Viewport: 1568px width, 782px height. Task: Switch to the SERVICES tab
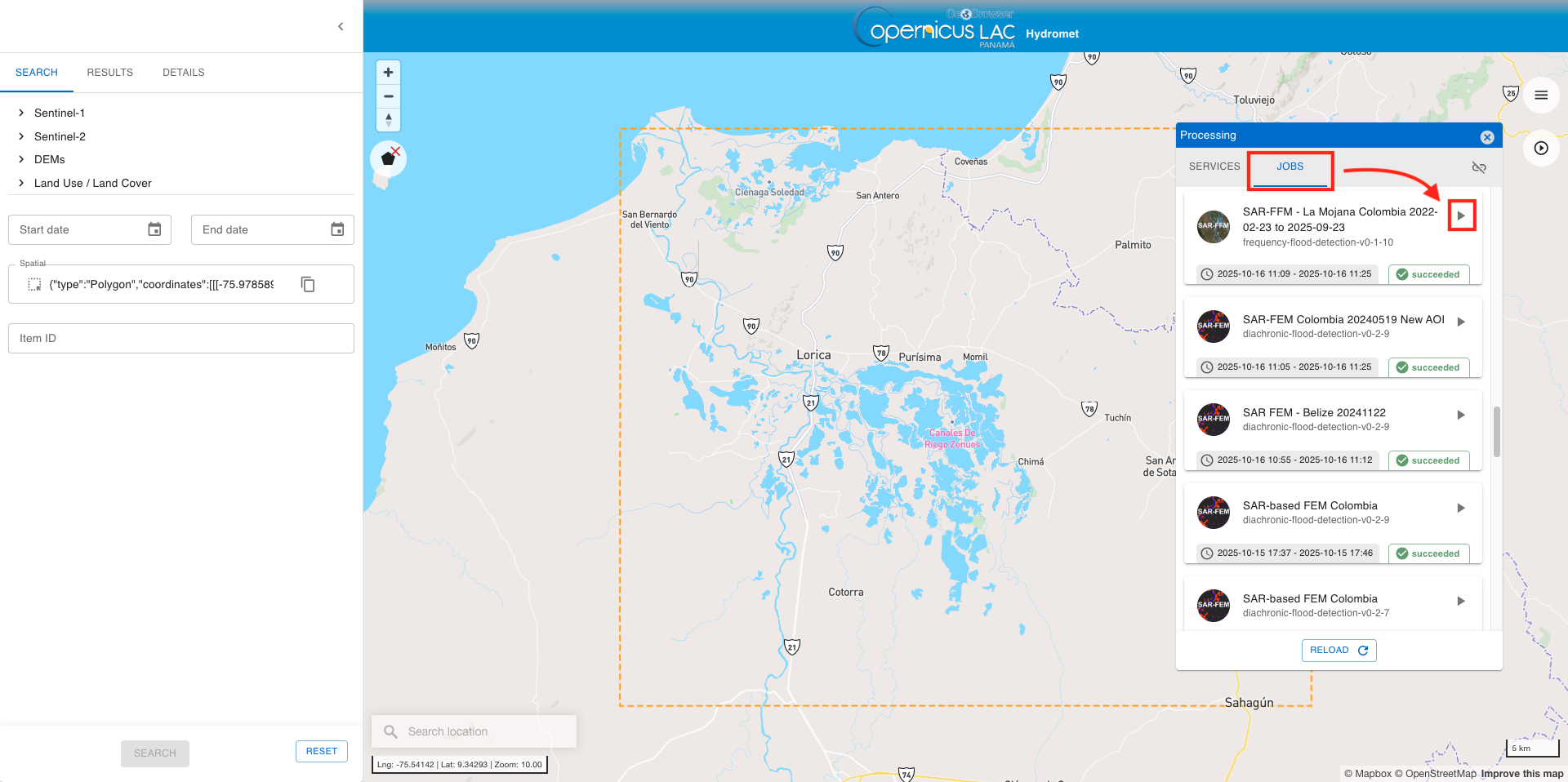tap(1214, 167)
